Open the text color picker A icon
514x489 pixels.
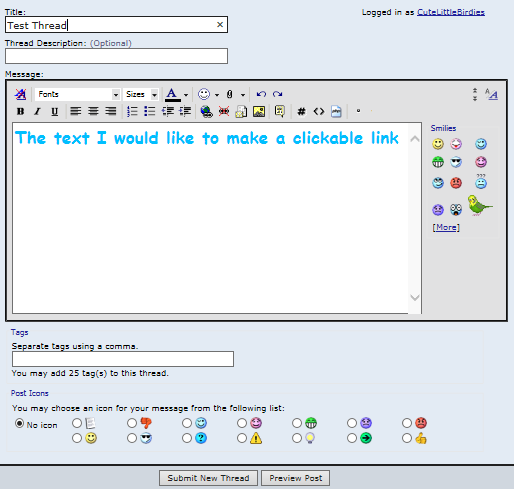pos(172,94)
